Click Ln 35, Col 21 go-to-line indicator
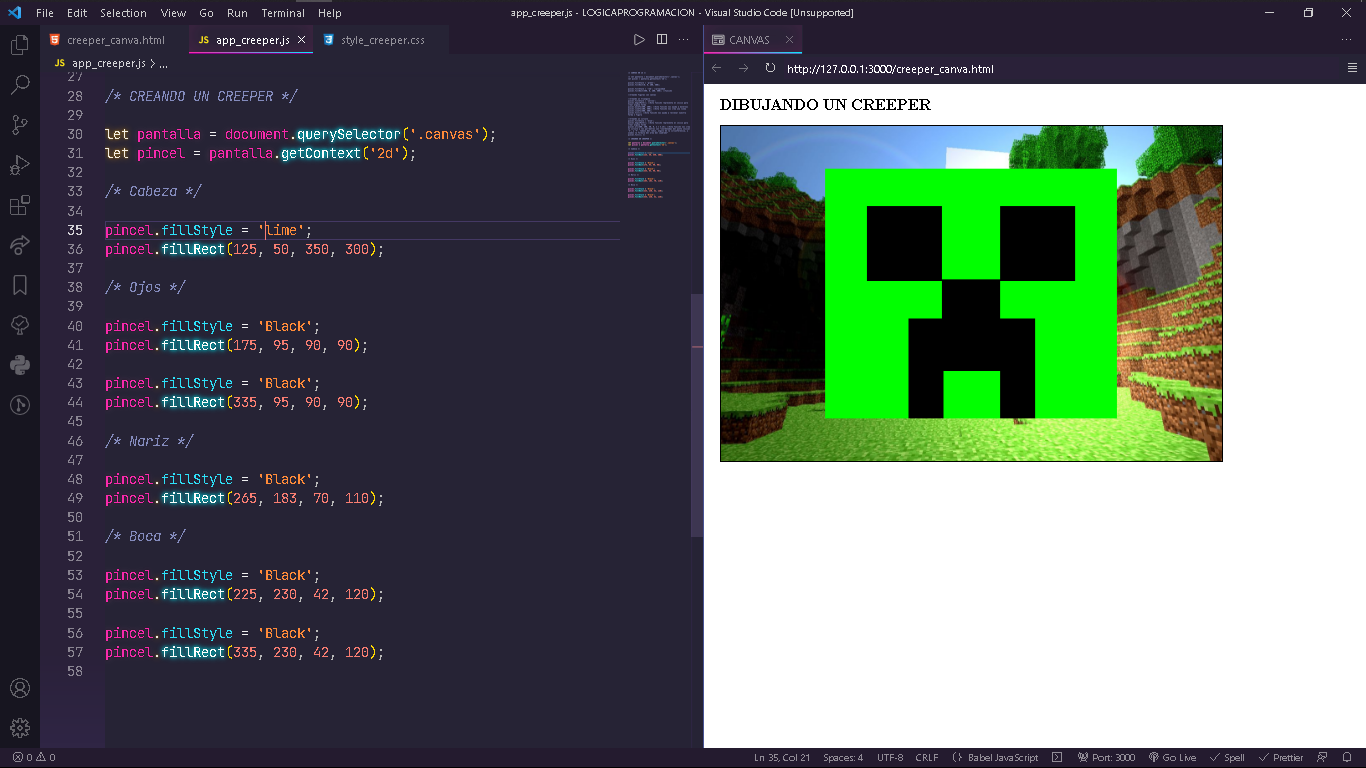Image resolution: width=1366 pixels, height=768 pixels. [x=782, y=758]
